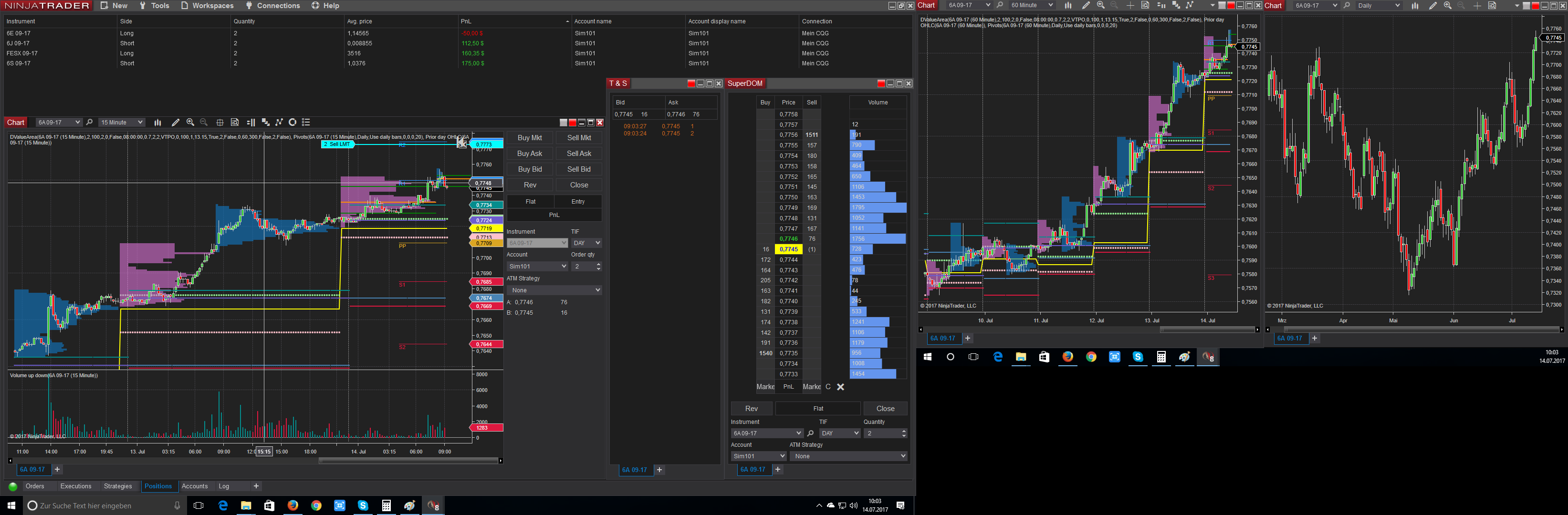Image resolution: width=1568 pixels, height=515 pixels.
Task: Click Sell Ask in Chart Trader
Action: click(579, 154)
